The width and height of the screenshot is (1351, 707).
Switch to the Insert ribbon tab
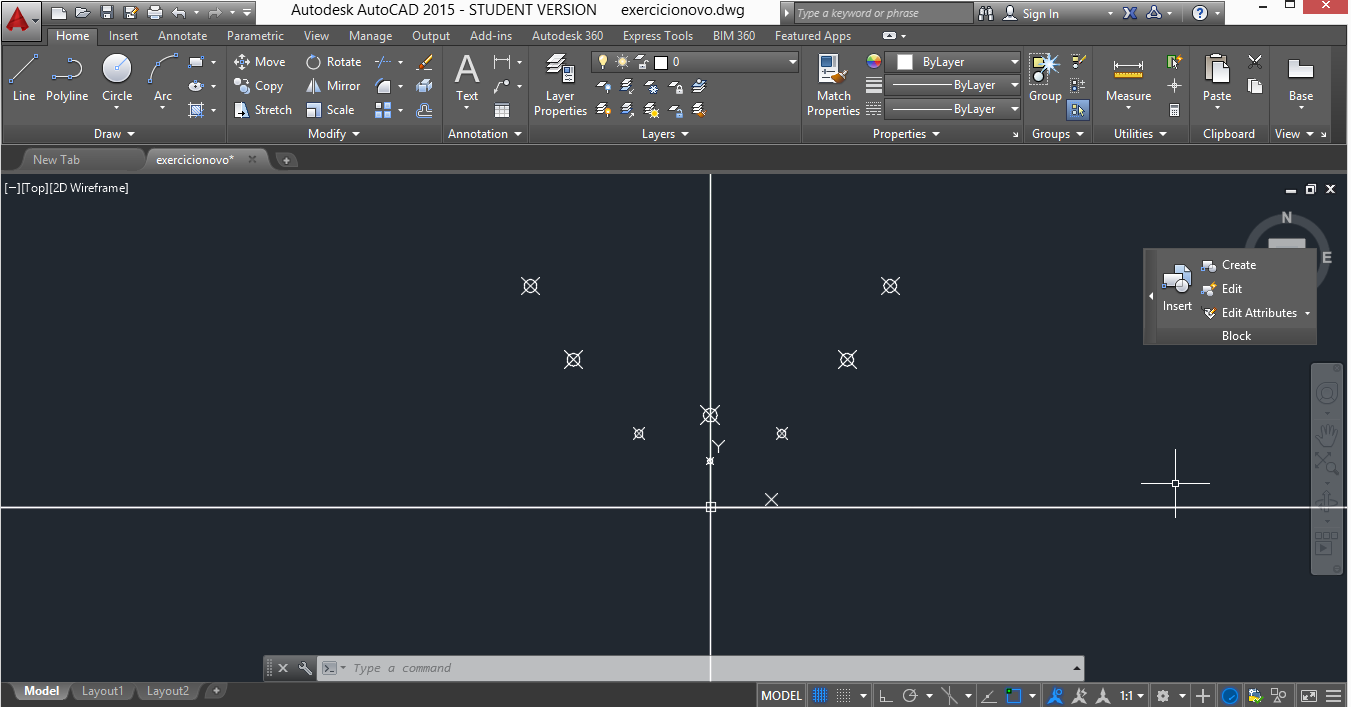coord(124,36)
